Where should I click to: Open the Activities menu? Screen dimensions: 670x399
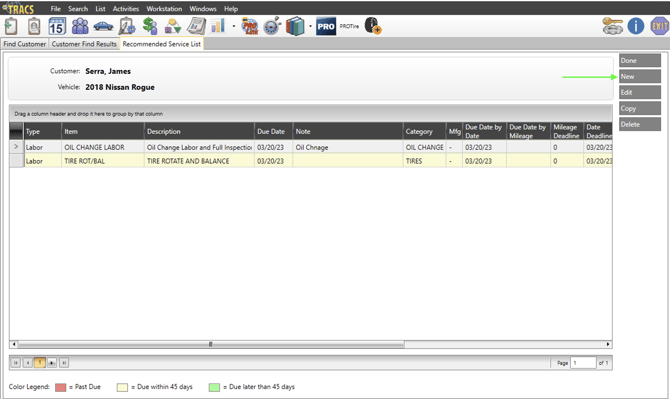tap(126, 9)
